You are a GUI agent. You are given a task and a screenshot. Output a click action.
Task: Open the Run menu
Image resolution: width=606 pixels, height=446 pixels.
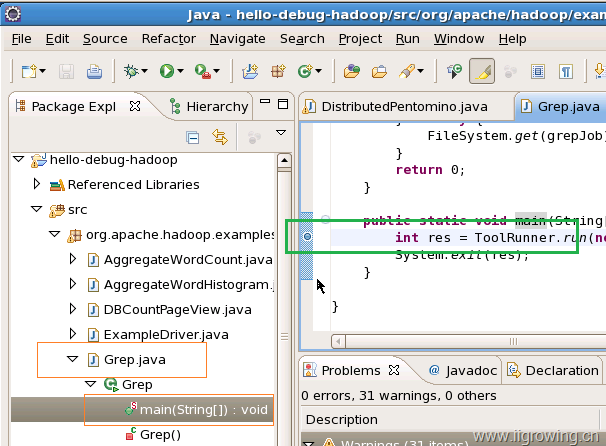[408, 39]
